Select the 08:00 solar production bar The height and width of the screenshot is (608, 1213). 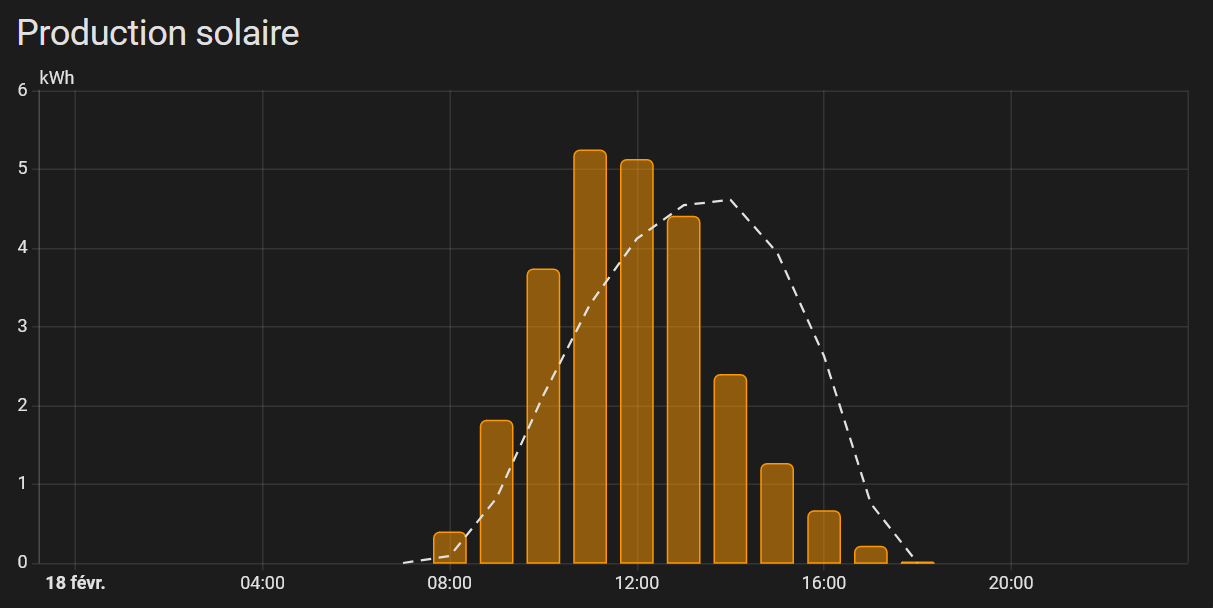450,548
